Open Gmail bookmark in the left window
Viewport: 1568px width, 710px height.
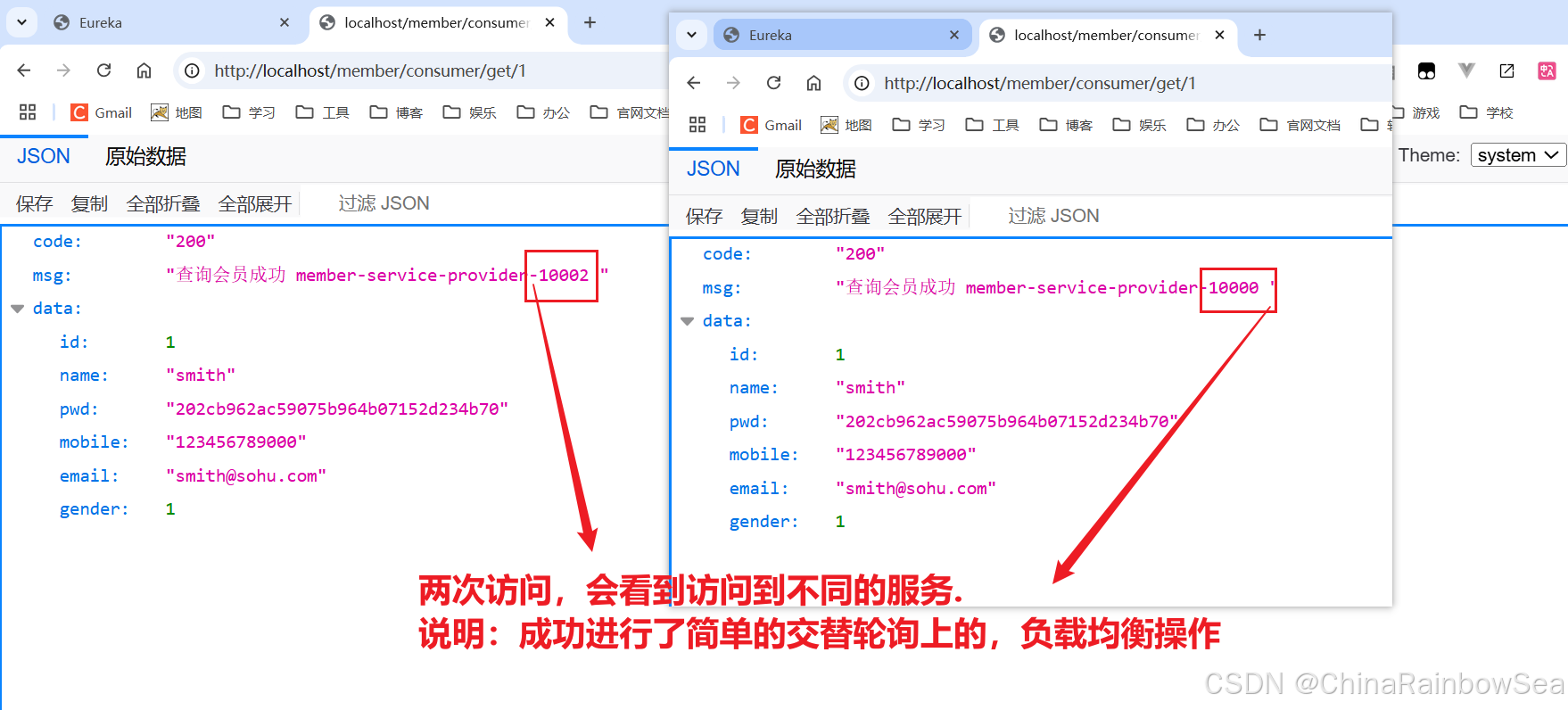102,112
